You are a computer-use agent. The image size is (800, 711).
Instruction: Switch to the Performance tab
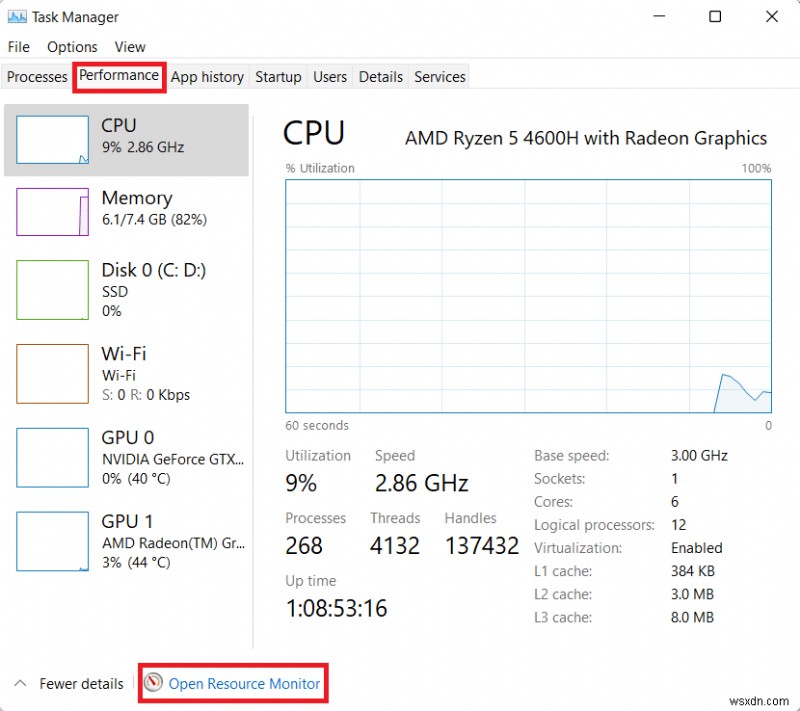coord(118,76)
